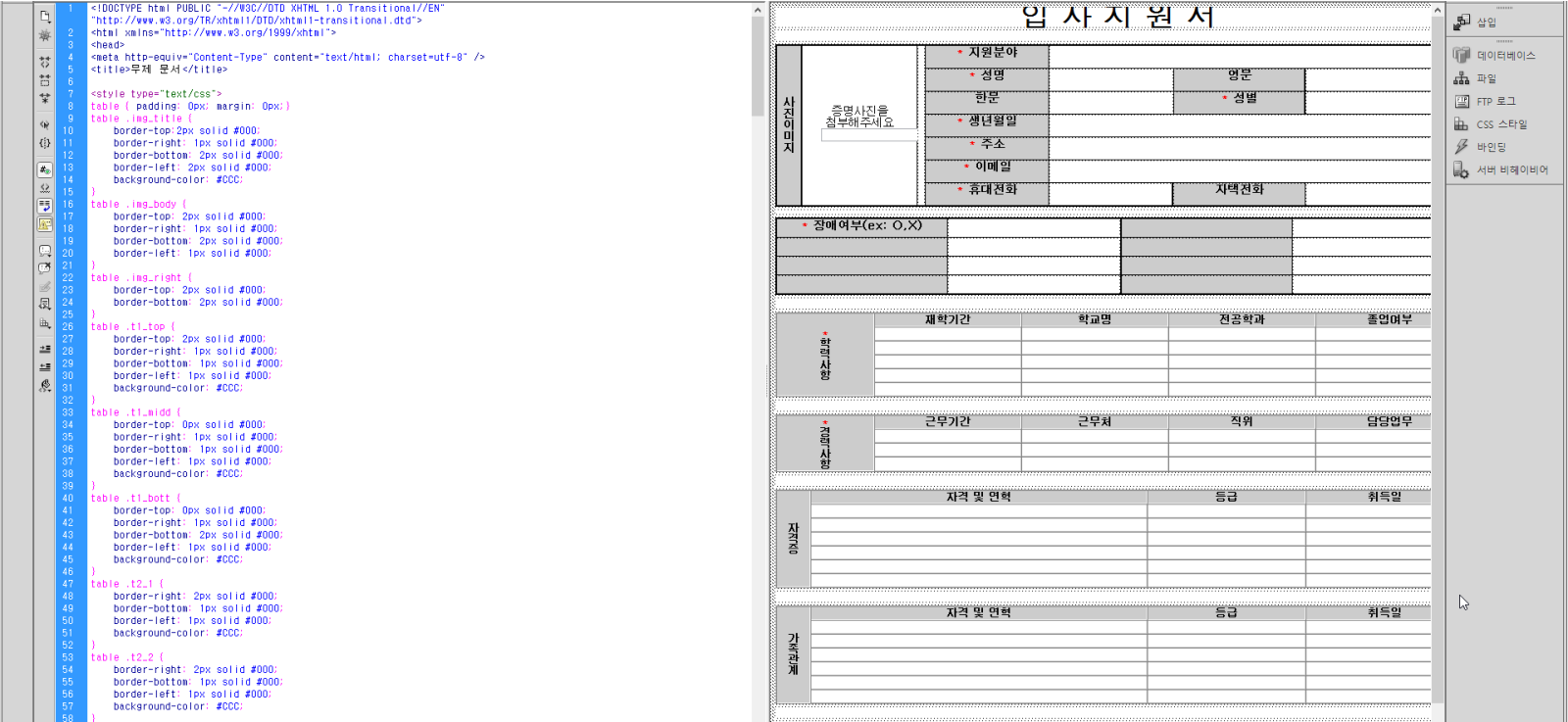The width and height of the screenshot is (1568, 722).
Task: Outdent the selected code
Action: click(45, 367)
